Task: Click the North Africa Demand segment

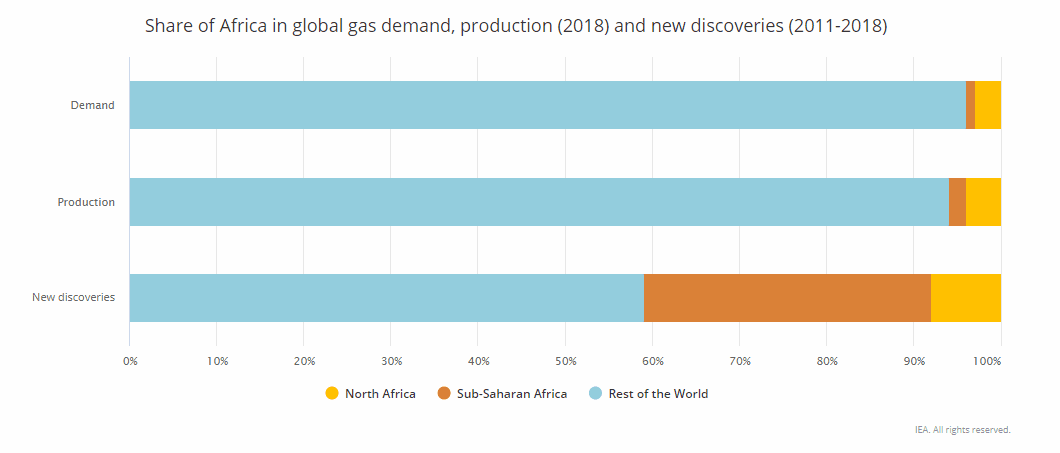Action: pyautogui.click(x=987, y=105)
